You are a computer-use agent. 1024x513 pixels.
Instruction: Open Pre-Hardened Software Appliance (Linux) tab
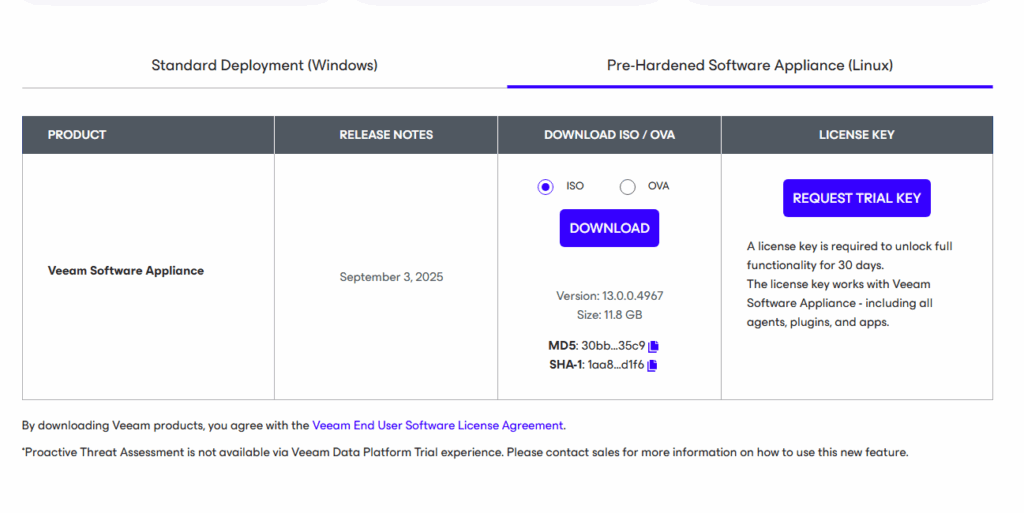[749, 66]
